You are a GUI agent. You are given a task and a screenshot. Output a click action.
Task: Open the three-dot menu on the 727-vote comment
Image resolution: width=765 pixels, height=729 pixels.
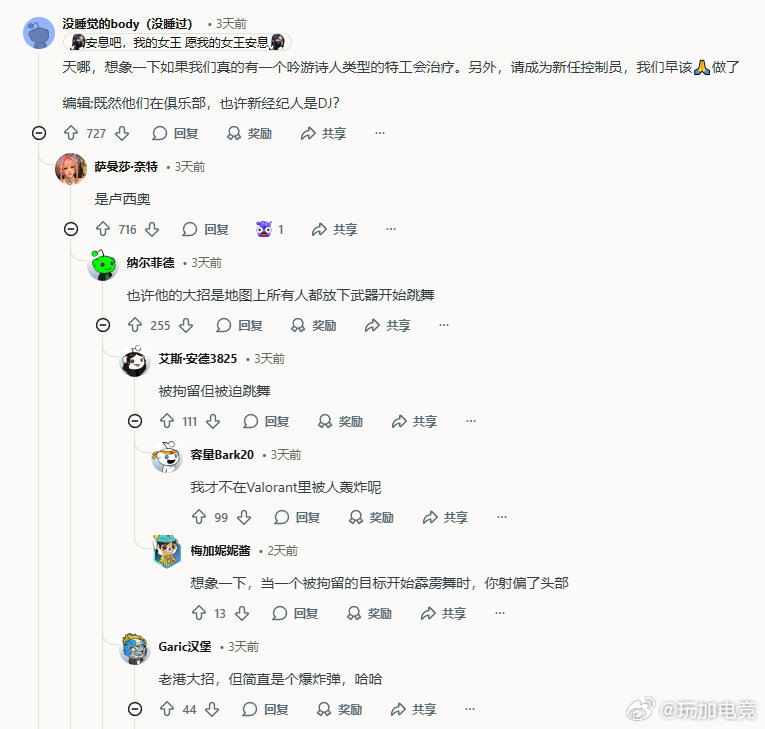[x=380, y=133]
